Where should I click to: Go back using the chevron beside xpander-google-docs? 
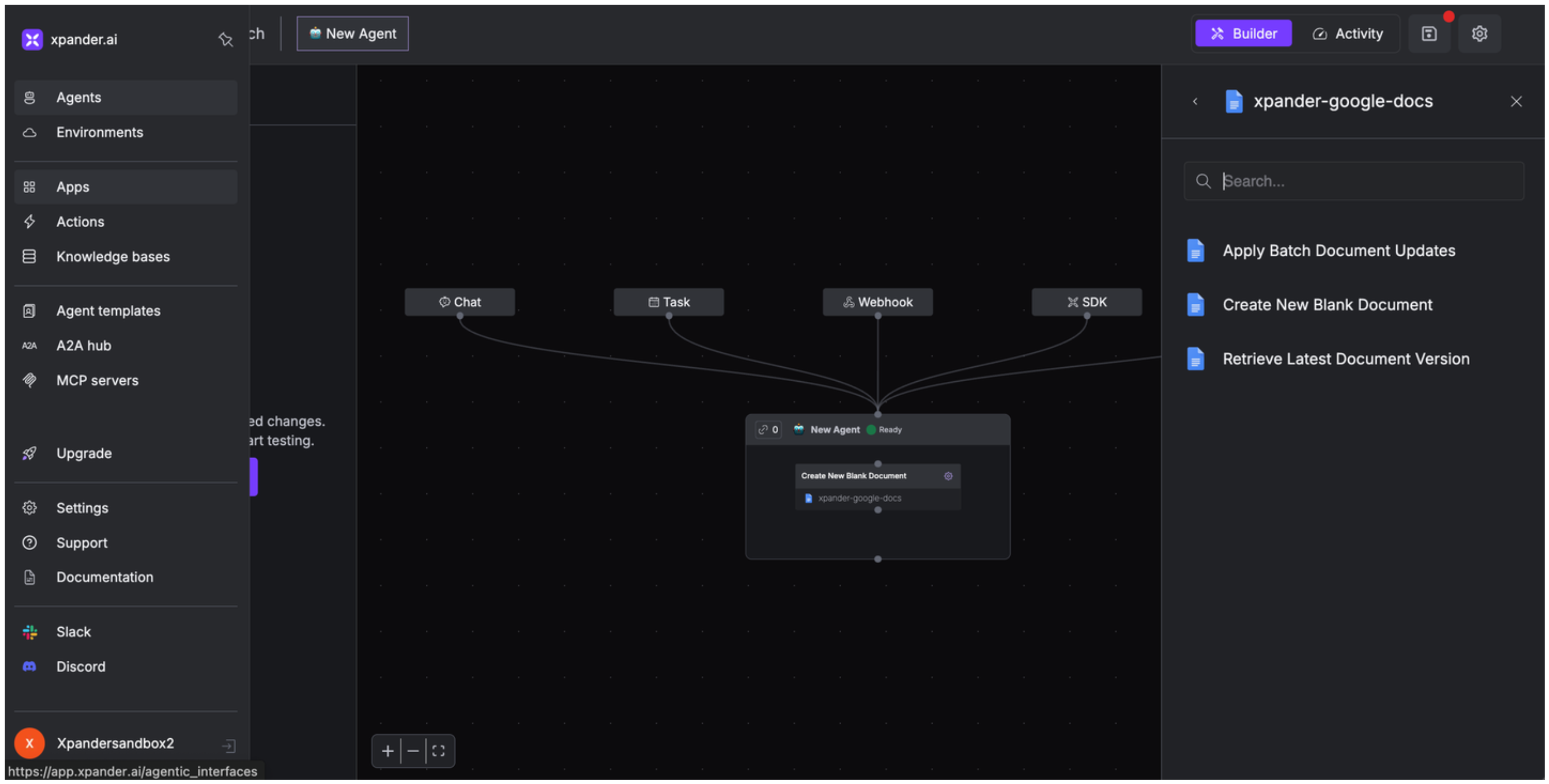[x=1196, y=102]
